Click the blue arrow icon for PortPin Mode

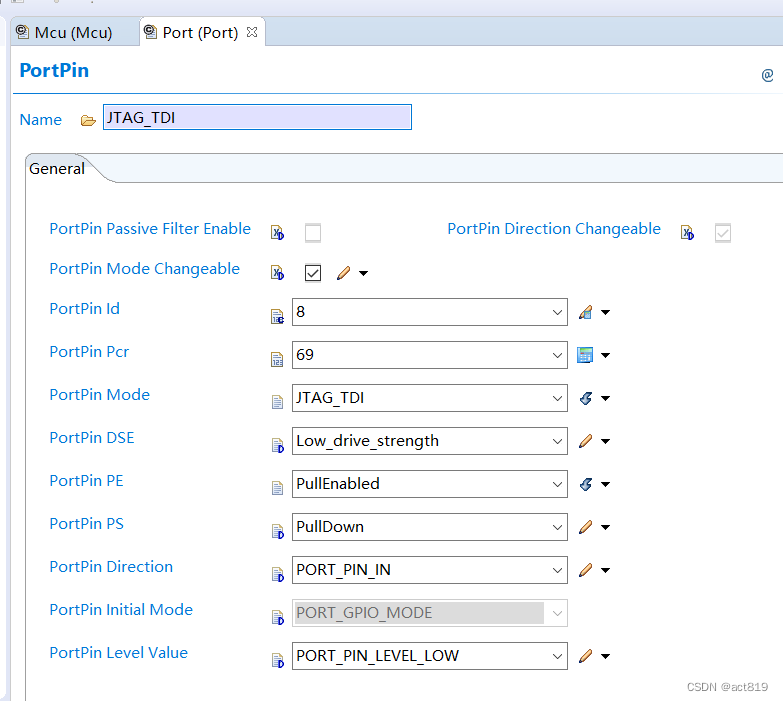point(586,398)
